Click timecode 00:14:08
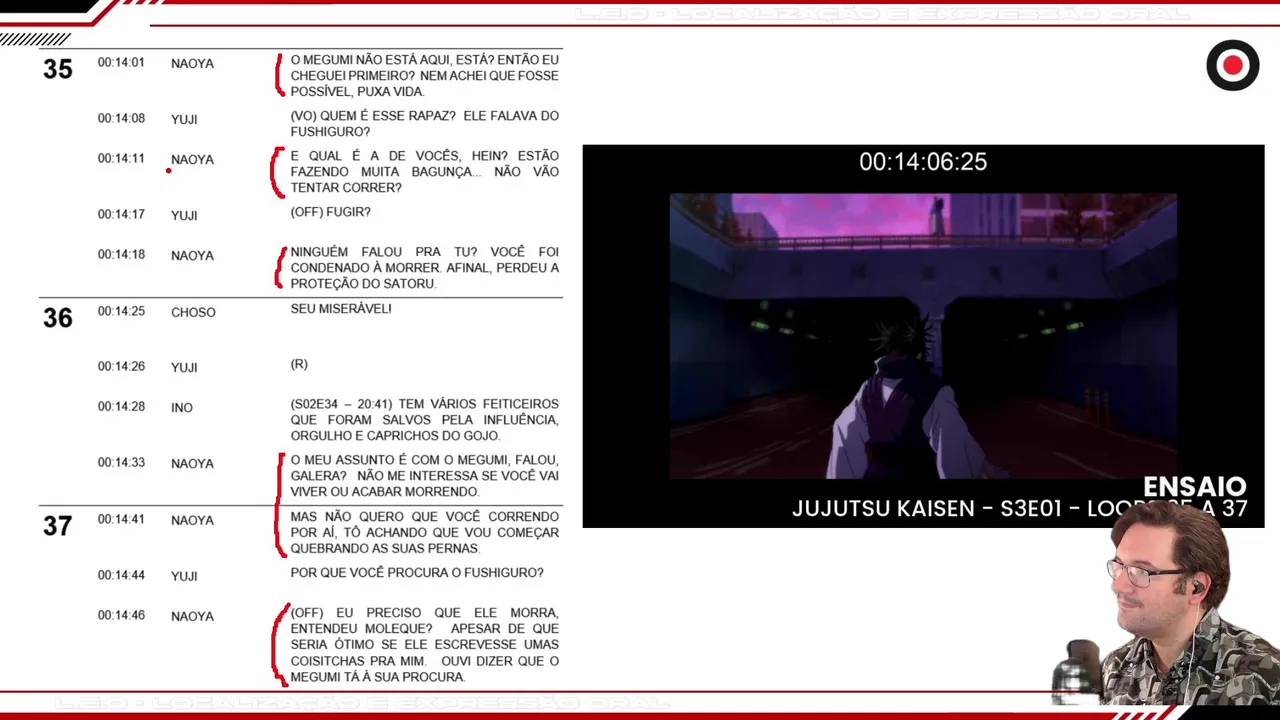The height and width of the screenshot is (720, 1280). pos(121,118)
